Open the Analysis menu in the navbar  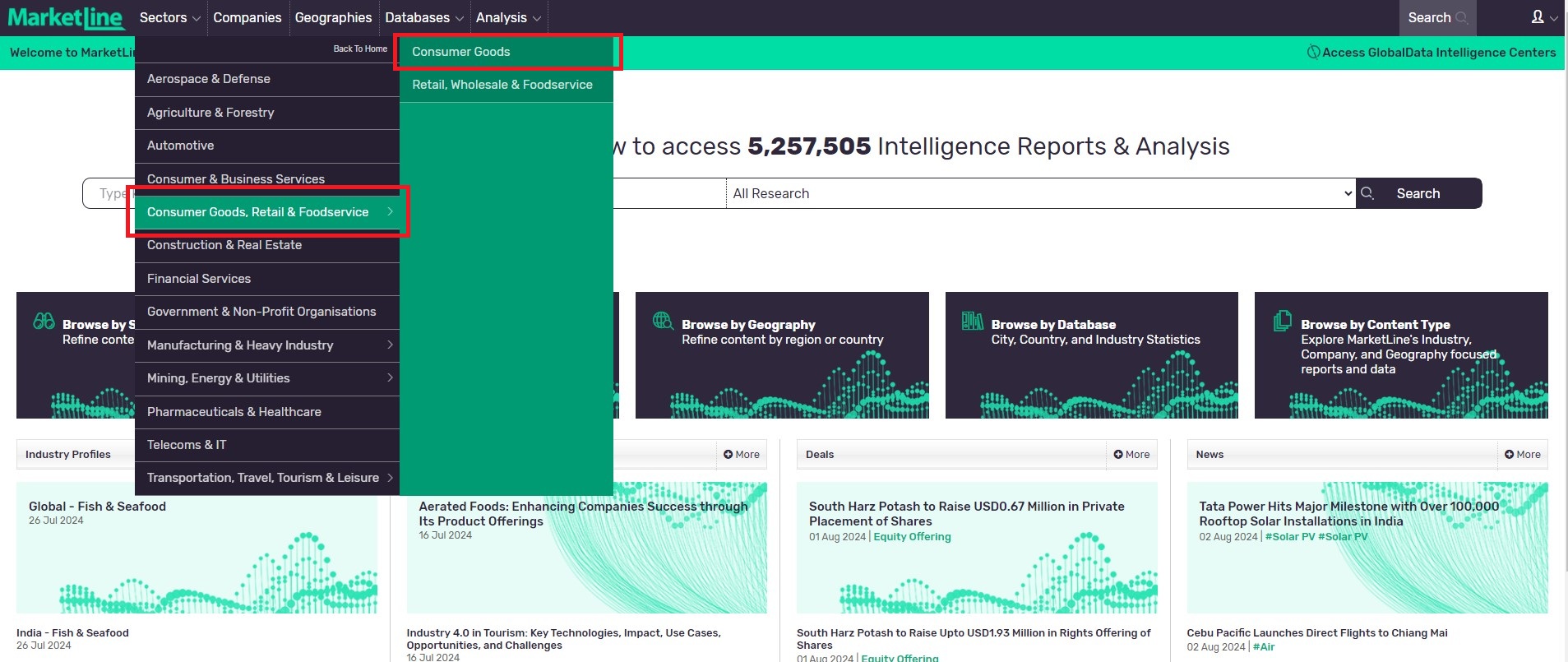point(507,18)
